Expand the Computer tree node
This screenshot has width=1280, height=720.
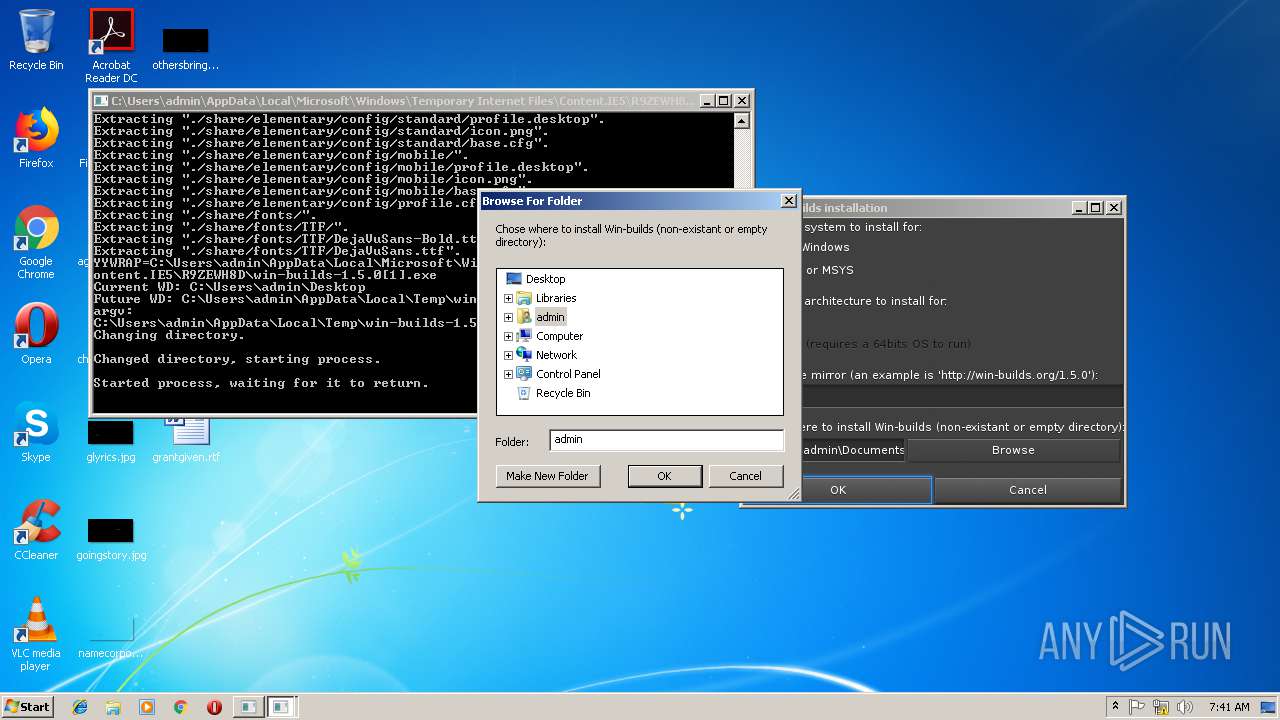(x=508, y=336)
